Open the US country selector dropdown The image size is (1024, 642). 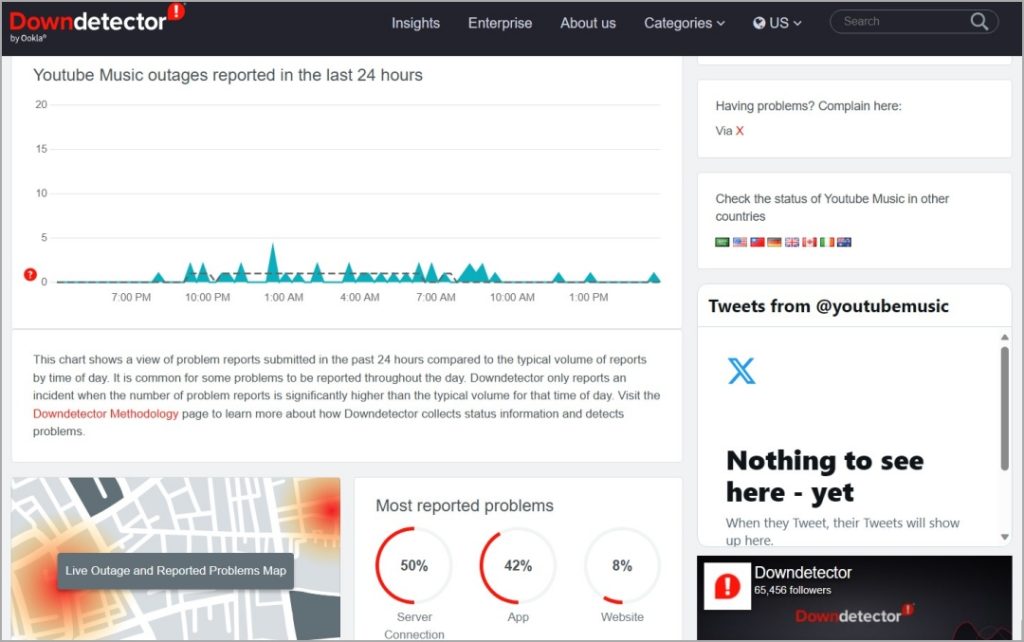(x=777, y=24)
